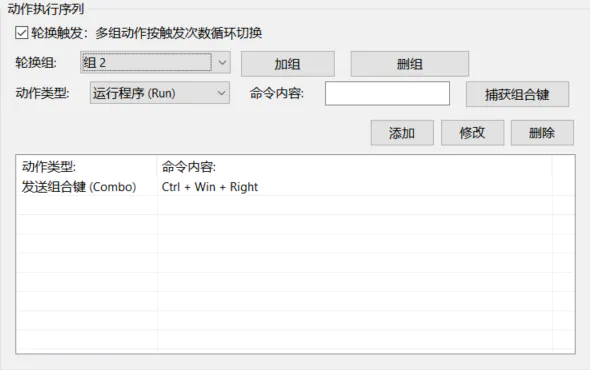Viewport: 590px width, 370px height.
Task: Click the 修改 button
Action: pyautogui.click(x=473, y=133)
